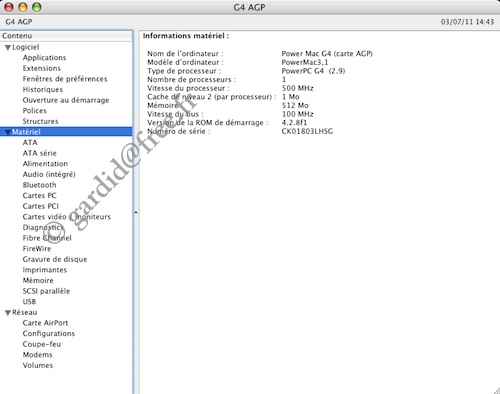Close the window with the red button
The height and width of the screenshot is (394, 500).
click(9, 7)
